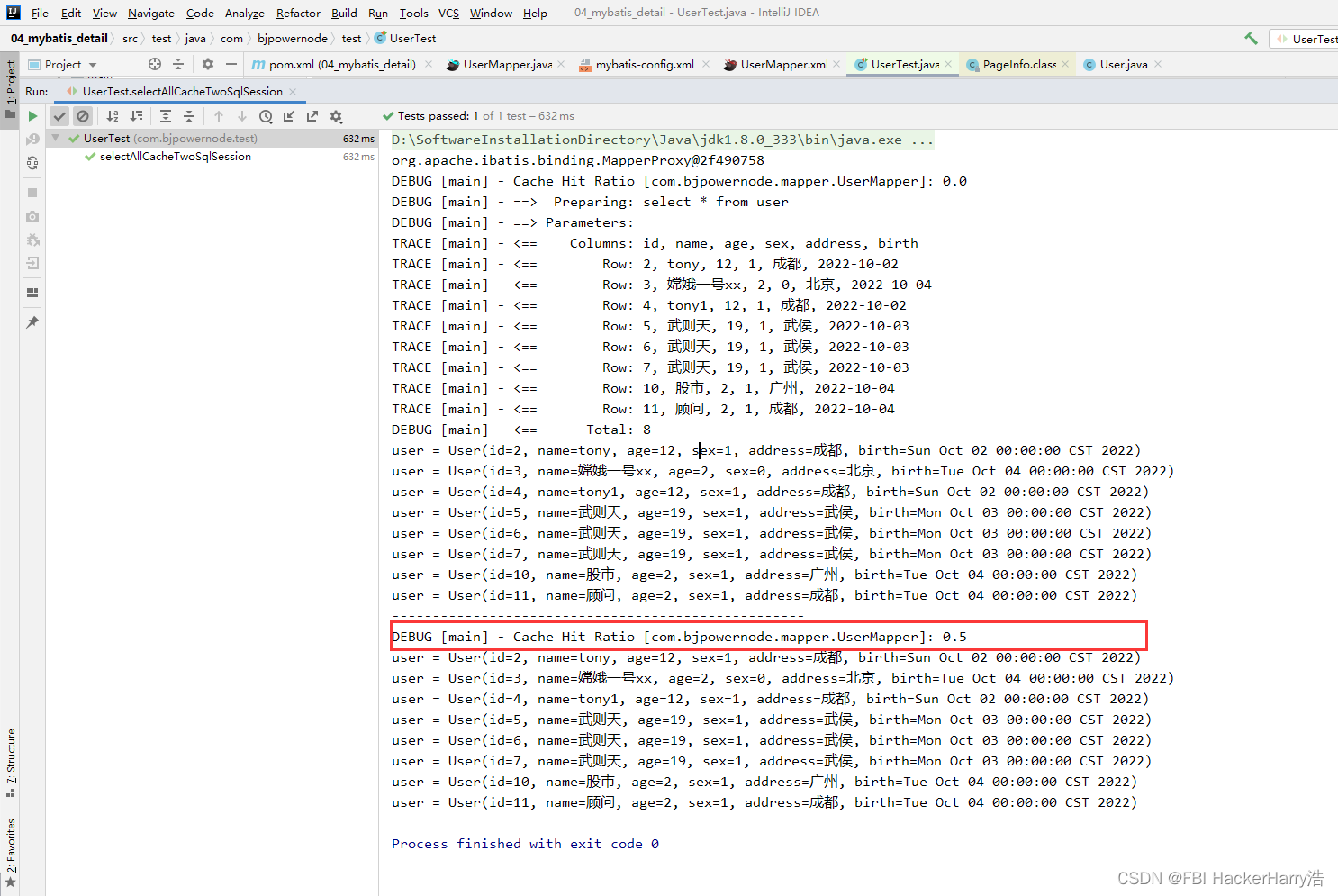Screen dimensions: 1338x896
Task: Click the bjpowernode breadcrumb
Action: (293, 38)
